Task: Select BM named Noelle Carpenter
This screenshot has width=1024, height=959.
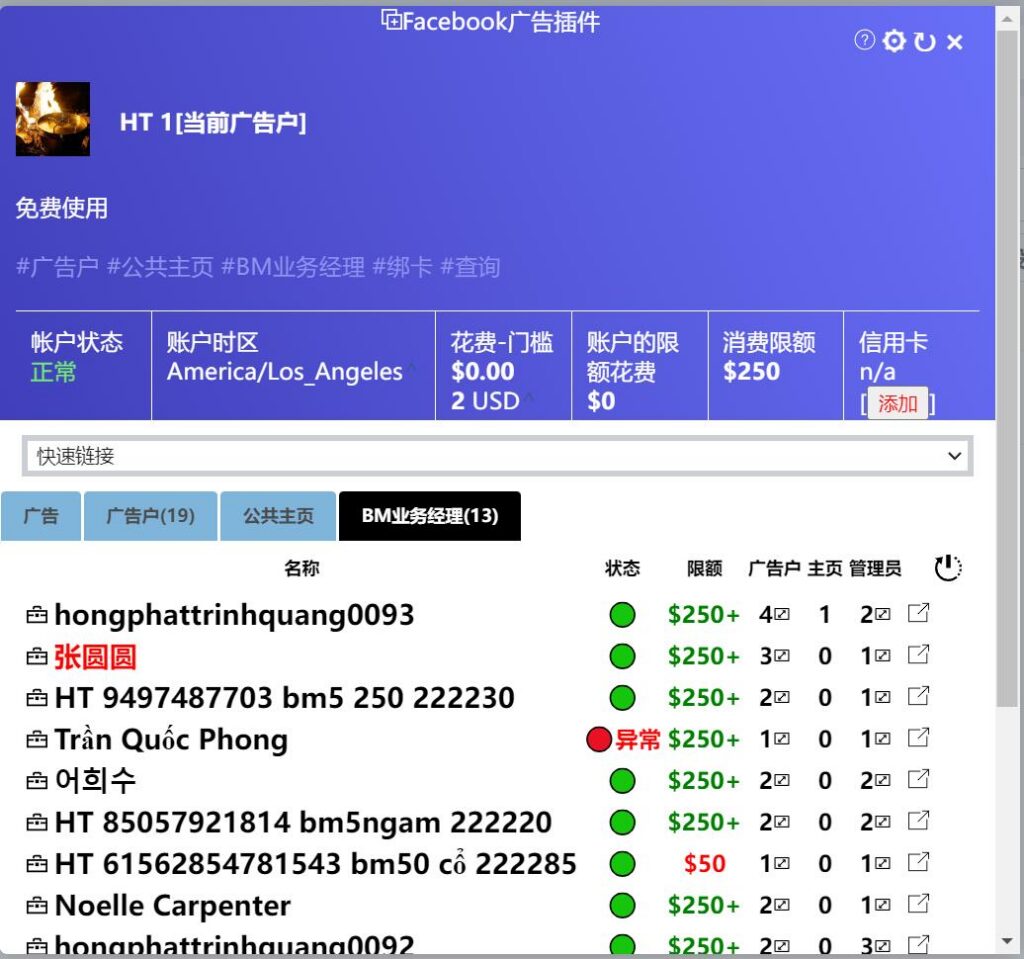Action: click(x=172, y=906)
